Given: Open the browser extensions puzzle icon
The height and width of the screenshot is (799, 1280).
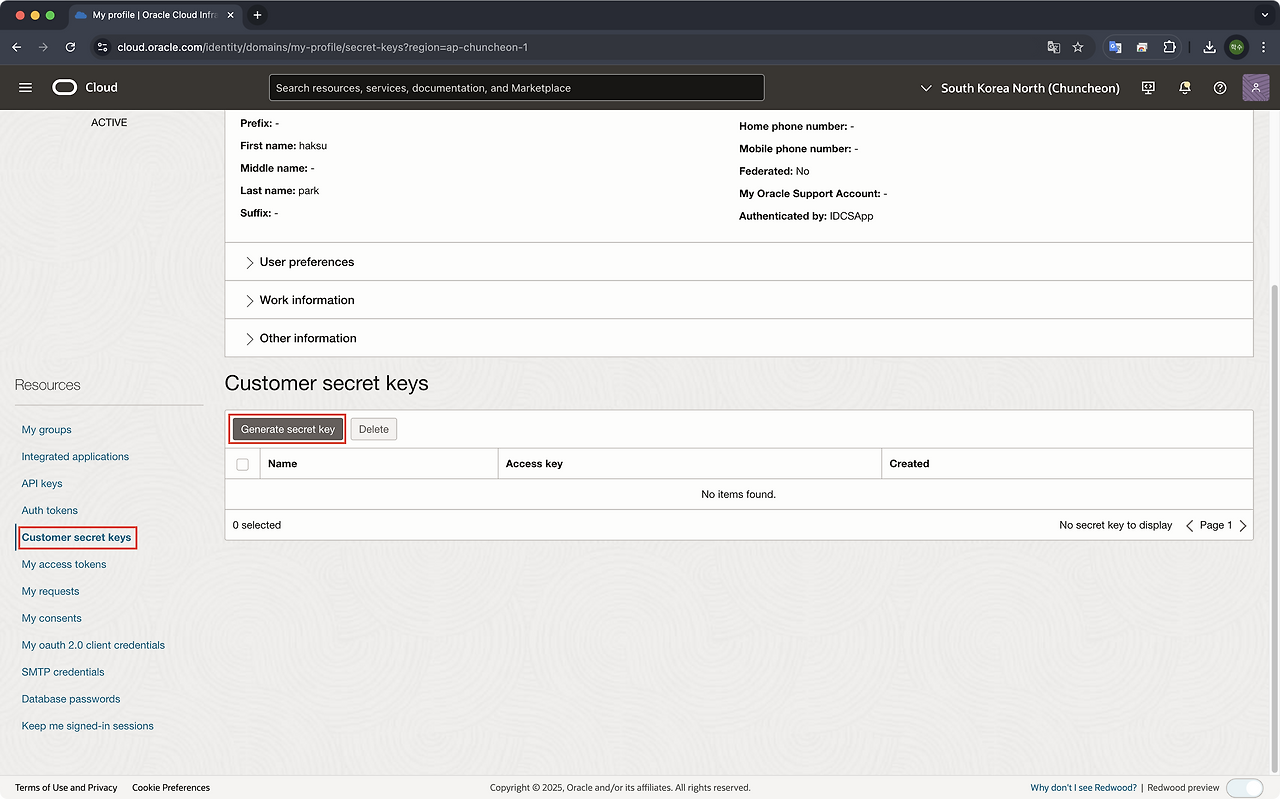Looking at the screenshot, I should pos(1170,47).
